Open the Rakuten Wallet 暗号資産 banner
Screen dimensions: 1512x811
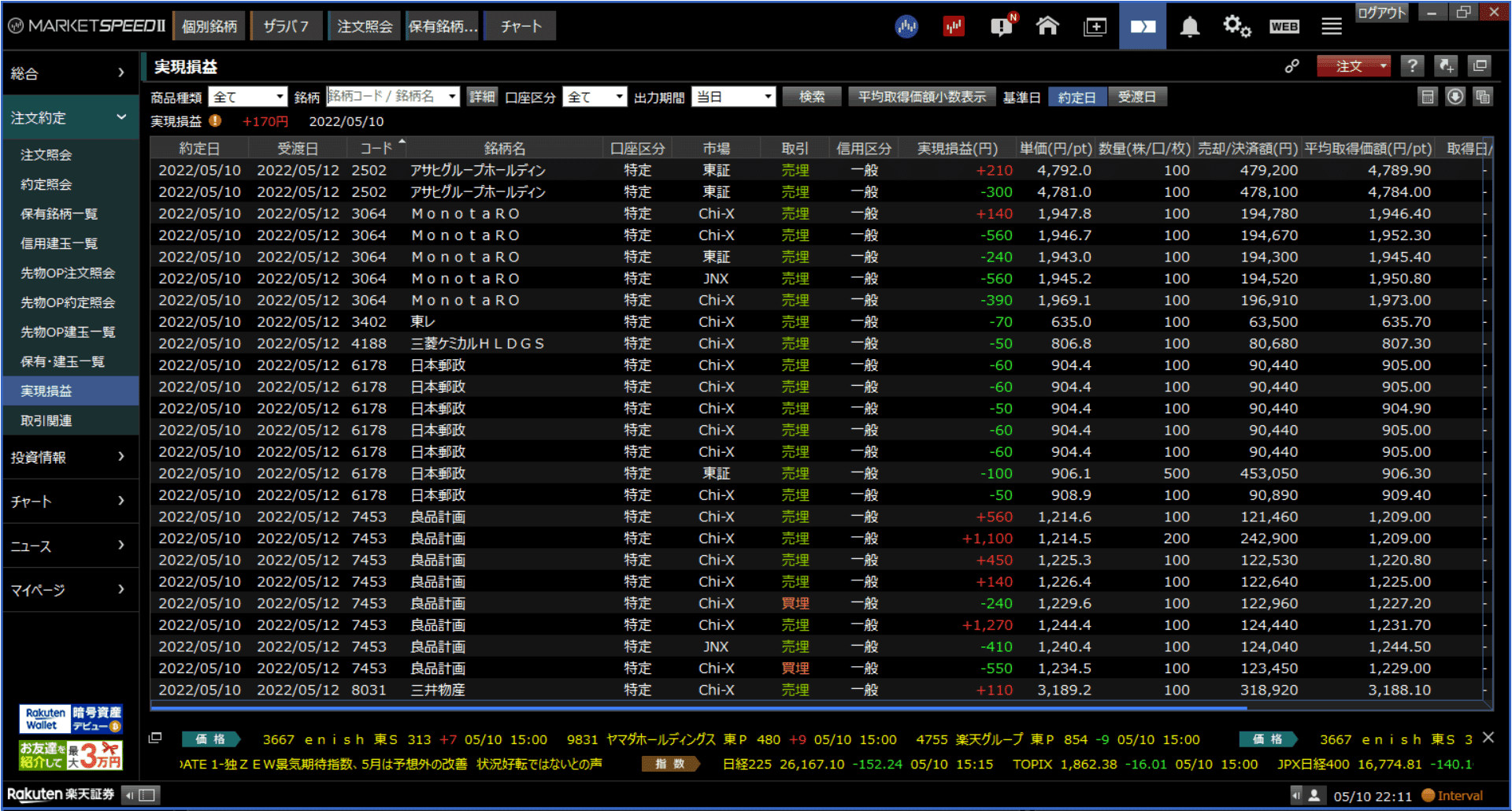[x=71, y=719]
